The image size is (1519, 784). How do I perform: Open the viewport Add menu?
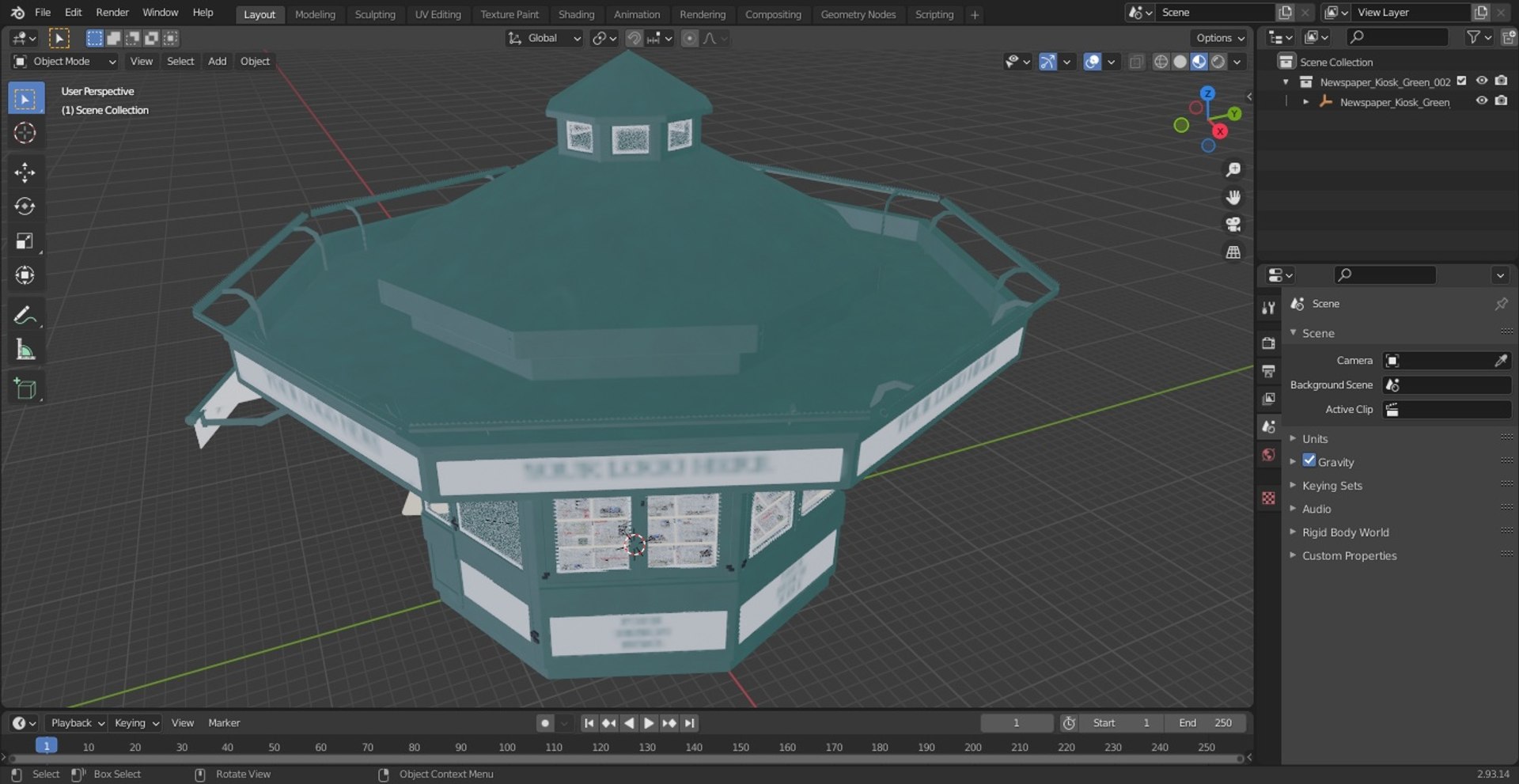(217, 62)
